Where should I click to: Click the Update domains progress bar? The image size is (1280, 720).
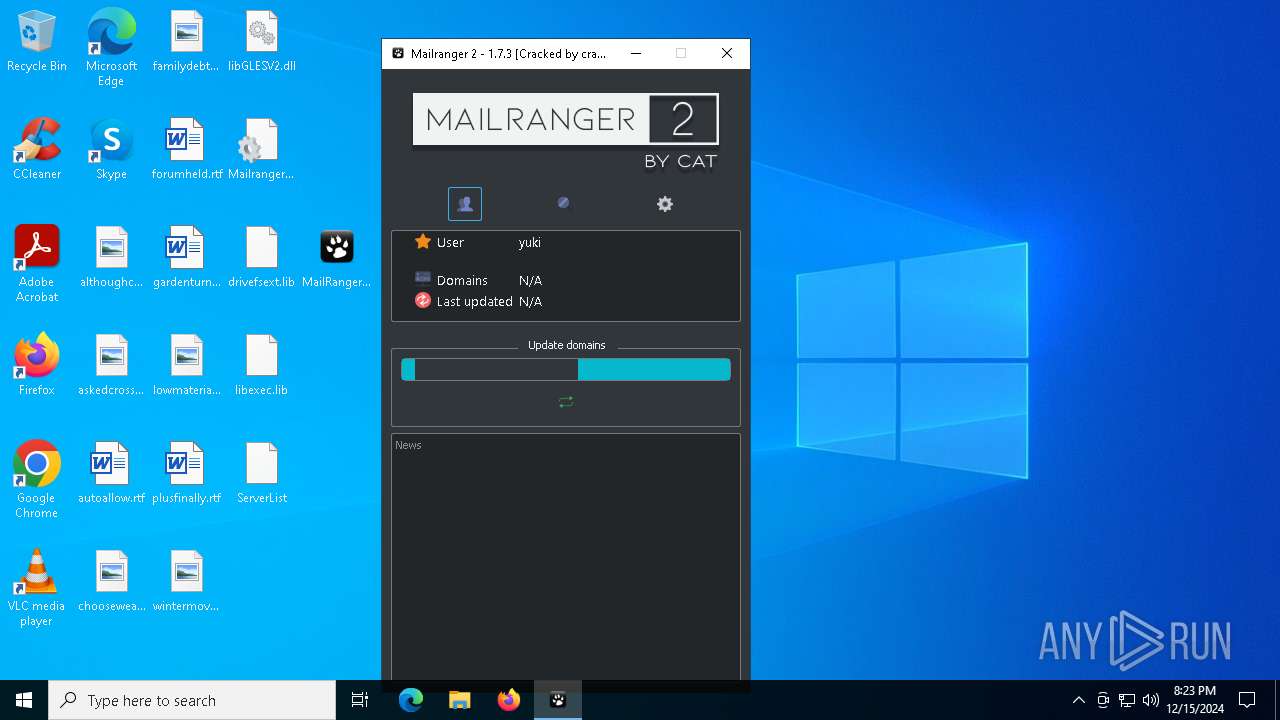click(x=566, y=370)
